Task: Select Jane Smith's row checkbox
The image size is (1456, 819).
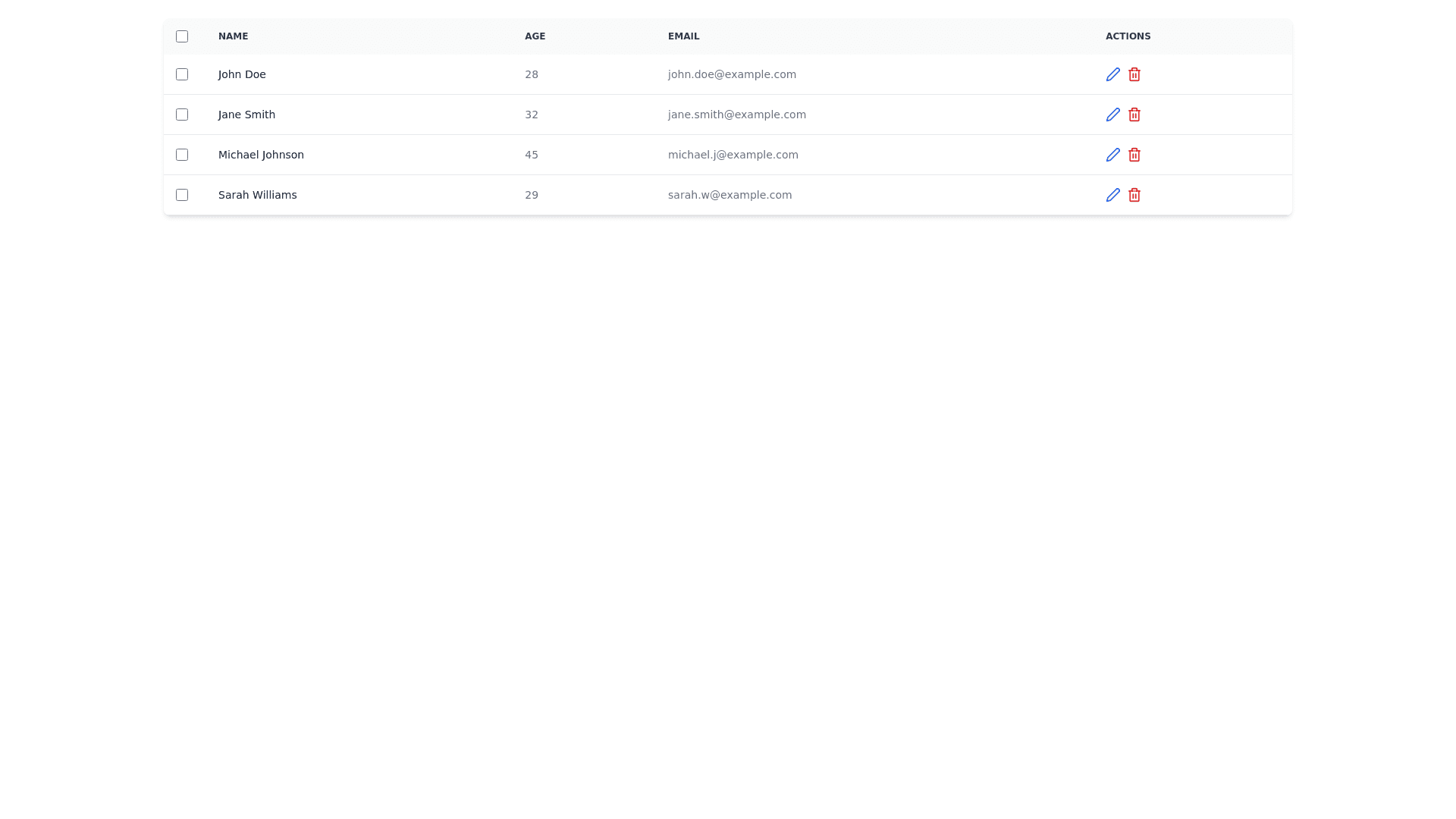Action: pos(182,115)
